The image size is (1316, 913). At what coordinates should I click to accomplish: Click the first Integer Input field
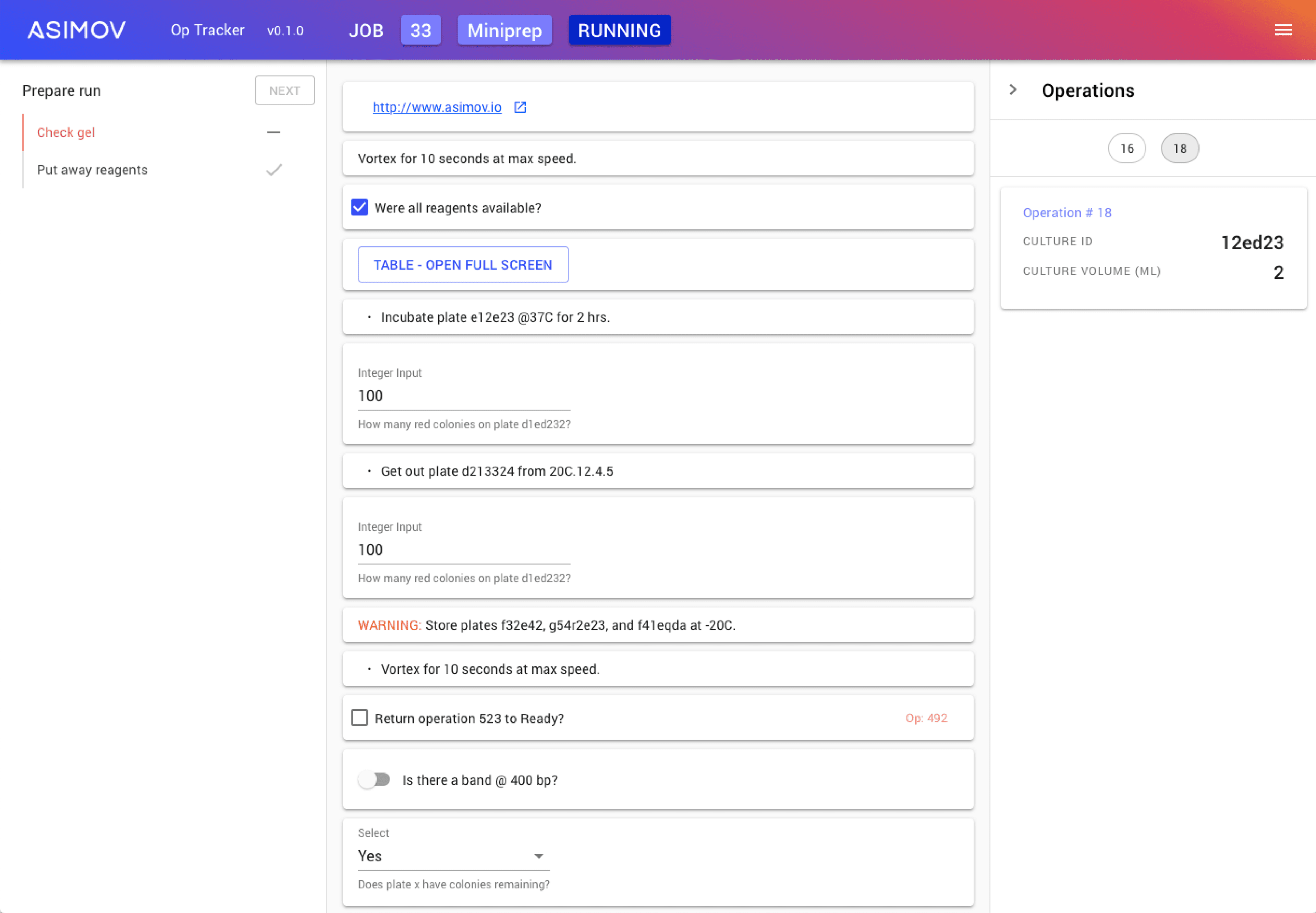[x=463, y=396]
